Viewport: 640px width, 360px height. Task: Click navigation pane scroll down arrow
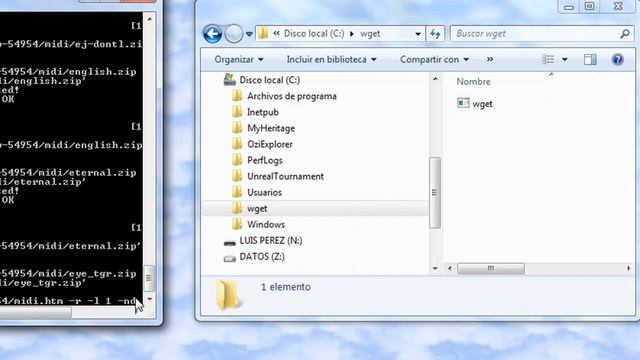coord(435,268)
